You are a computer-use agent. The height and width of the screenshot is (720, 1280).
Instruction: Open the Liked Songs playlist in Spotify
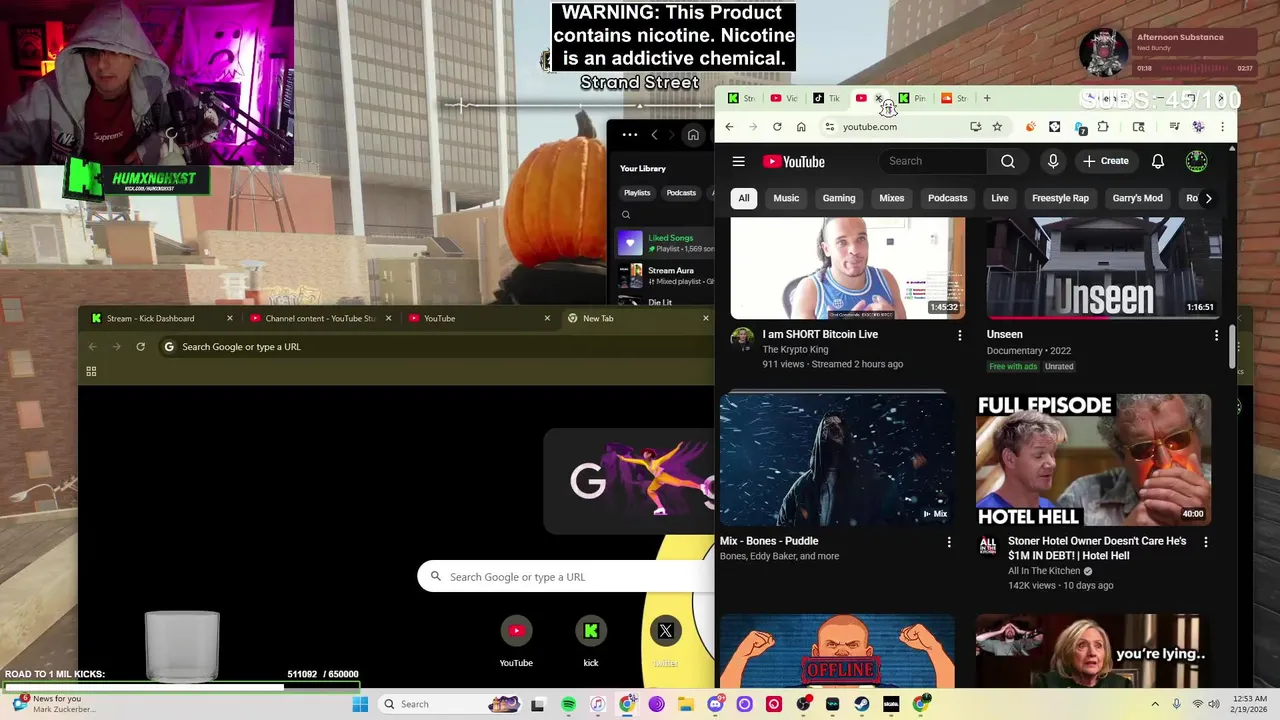point(666,243)
